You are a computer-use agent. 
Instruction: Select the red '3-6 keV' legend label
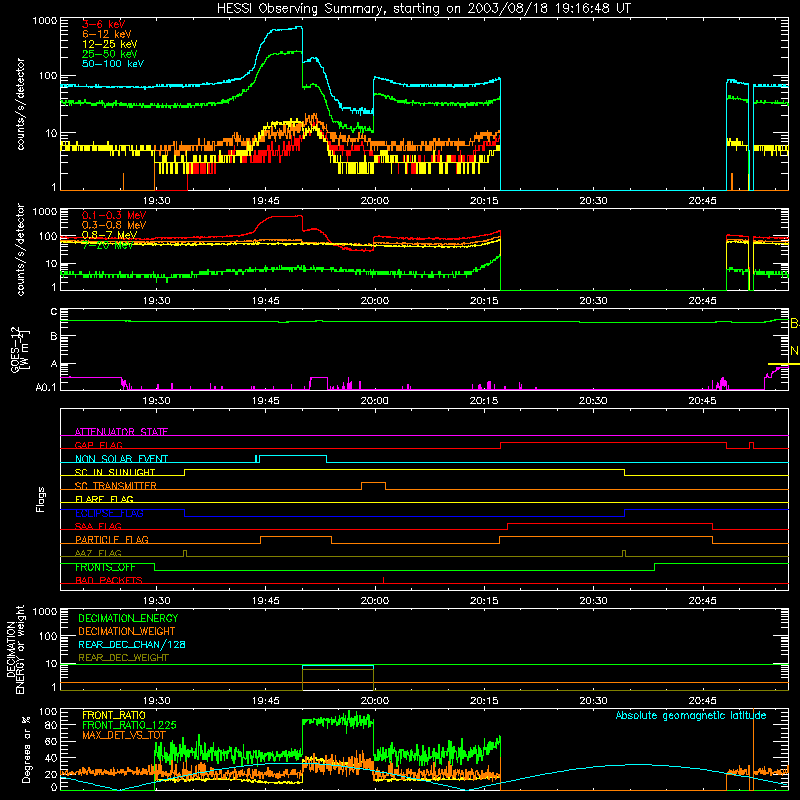(103, 24)
